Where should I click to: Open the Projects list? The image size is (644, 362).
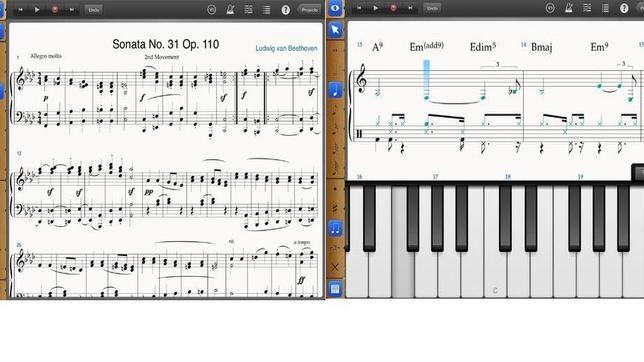tap(310, 9)
